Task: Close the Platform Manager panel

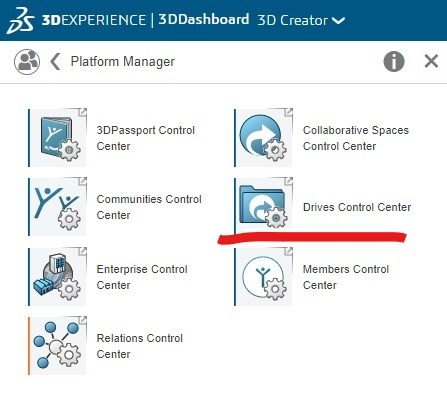Action: pyautogui.click(x=431, y=62)
